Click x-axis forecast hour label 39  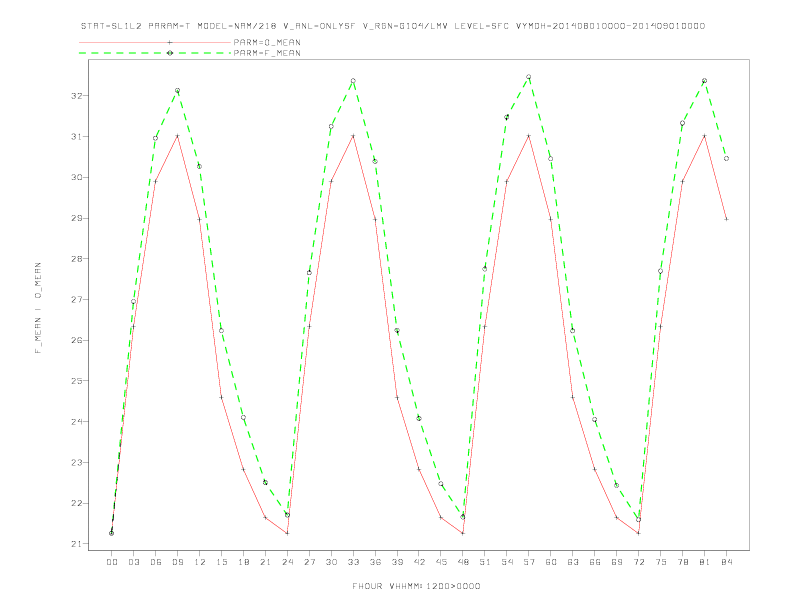[397, 562]
